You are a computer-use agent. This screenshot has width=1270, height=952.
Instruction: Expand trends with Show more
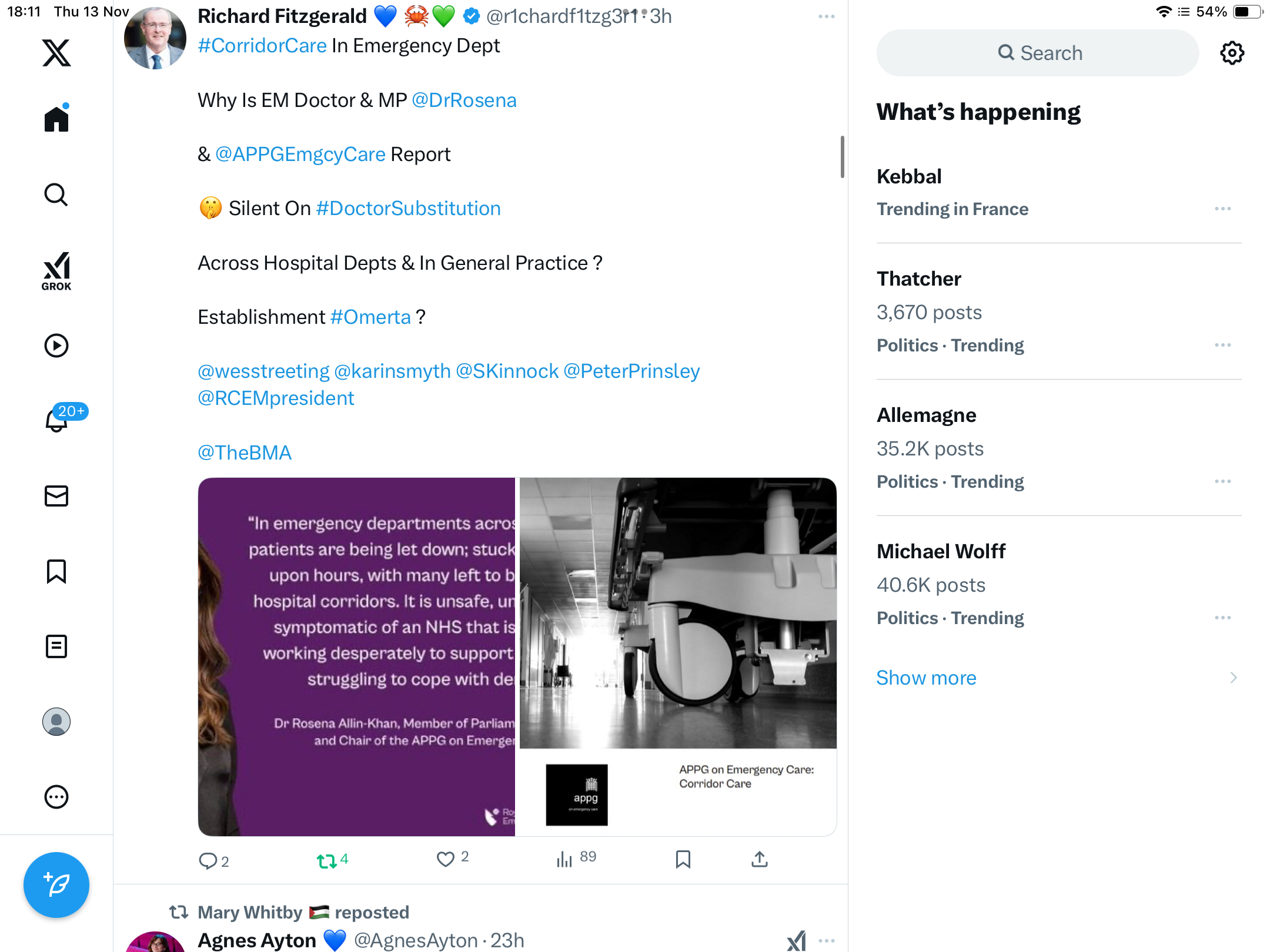[926, 678]
